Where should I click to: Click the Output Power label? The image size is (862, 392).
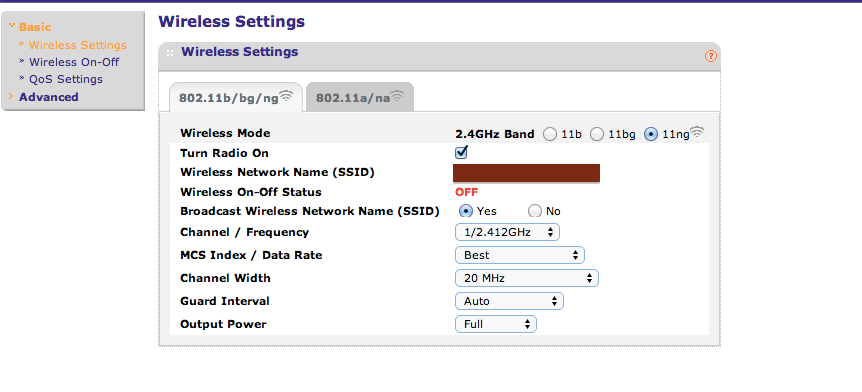pos(223,324)
